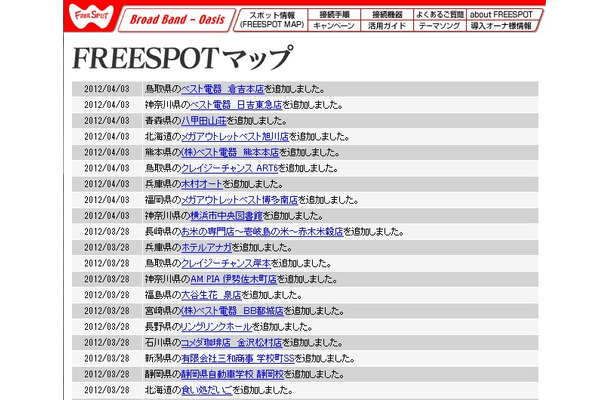Click the 2012/04/03 date in 木村オート row
610x400 pixels.
pos(107,184)
